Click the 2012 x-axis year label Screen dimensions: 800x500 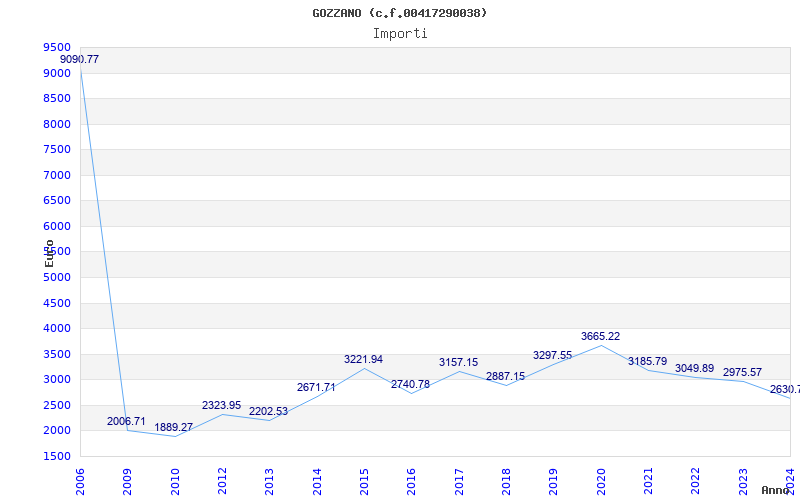[x=222, y=481]
